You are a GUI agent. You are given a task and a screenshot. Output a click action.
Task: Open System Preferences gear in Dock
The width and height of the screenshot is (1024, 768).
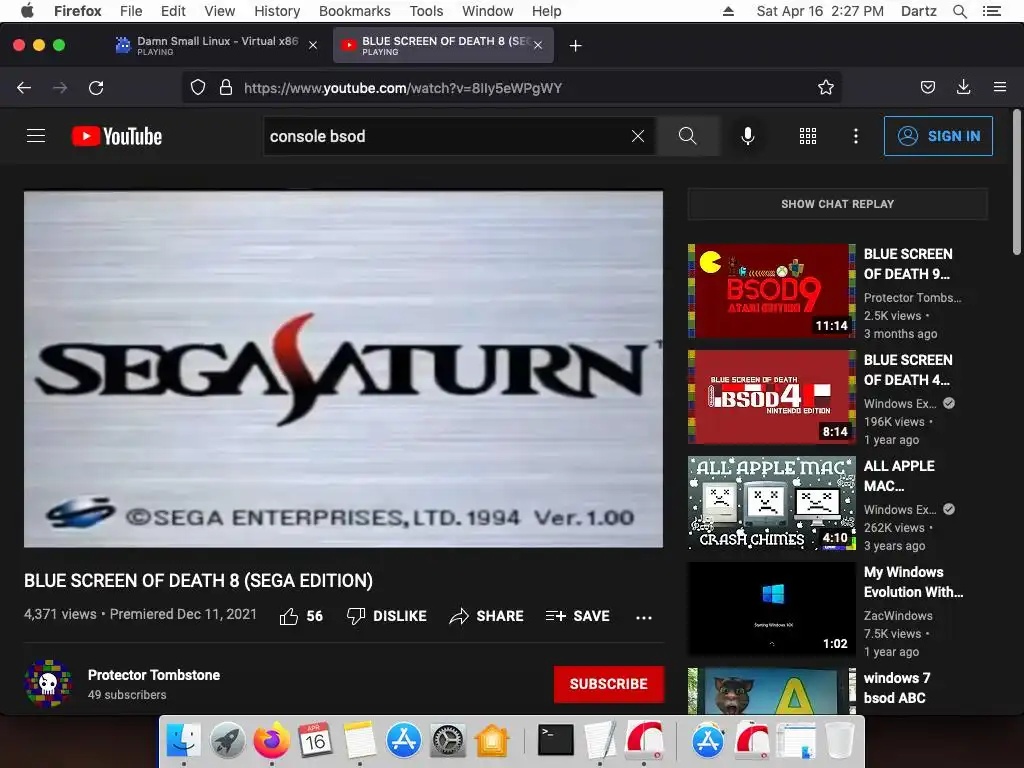pos(447,741)
